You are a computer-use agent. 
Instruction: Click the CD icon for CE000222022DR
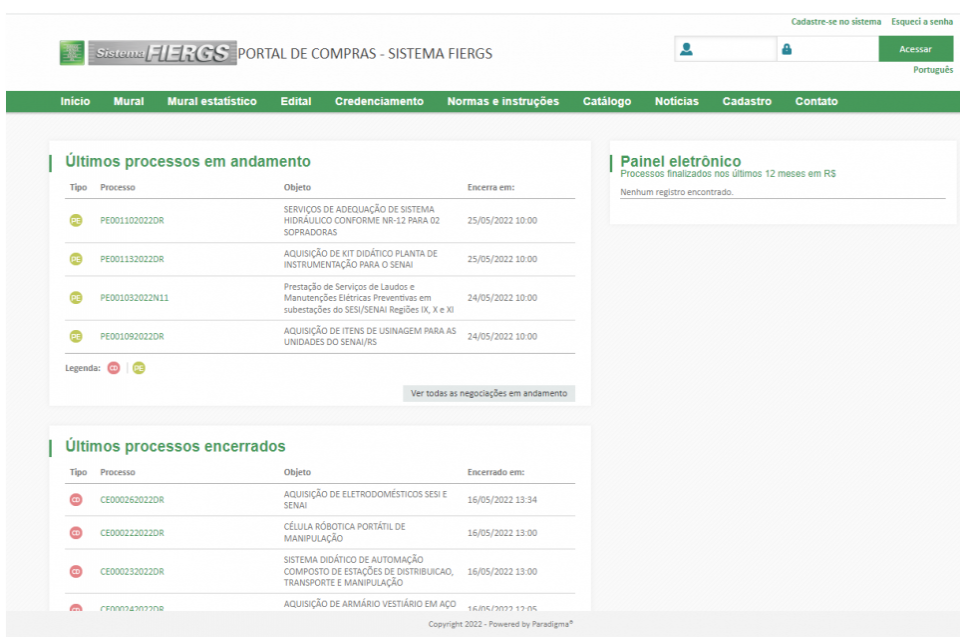point(76,532)
